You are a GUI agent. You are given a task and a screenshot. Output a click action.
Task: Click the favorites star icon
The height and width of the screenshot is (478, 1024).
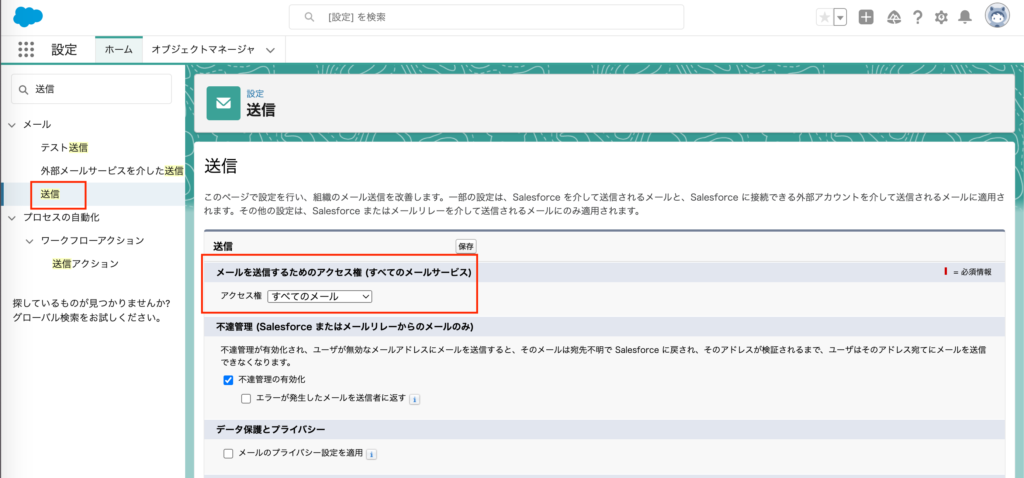click(x=824, y=17)
